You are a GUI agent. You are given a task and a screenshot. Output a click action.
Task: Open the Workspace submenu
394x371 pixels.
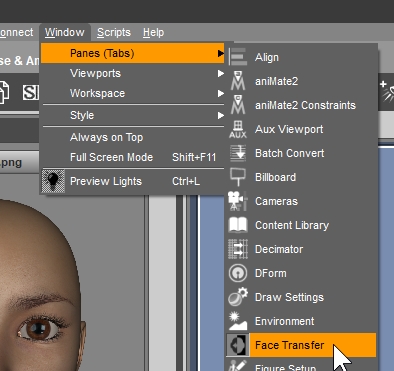(x=133, y=93)
